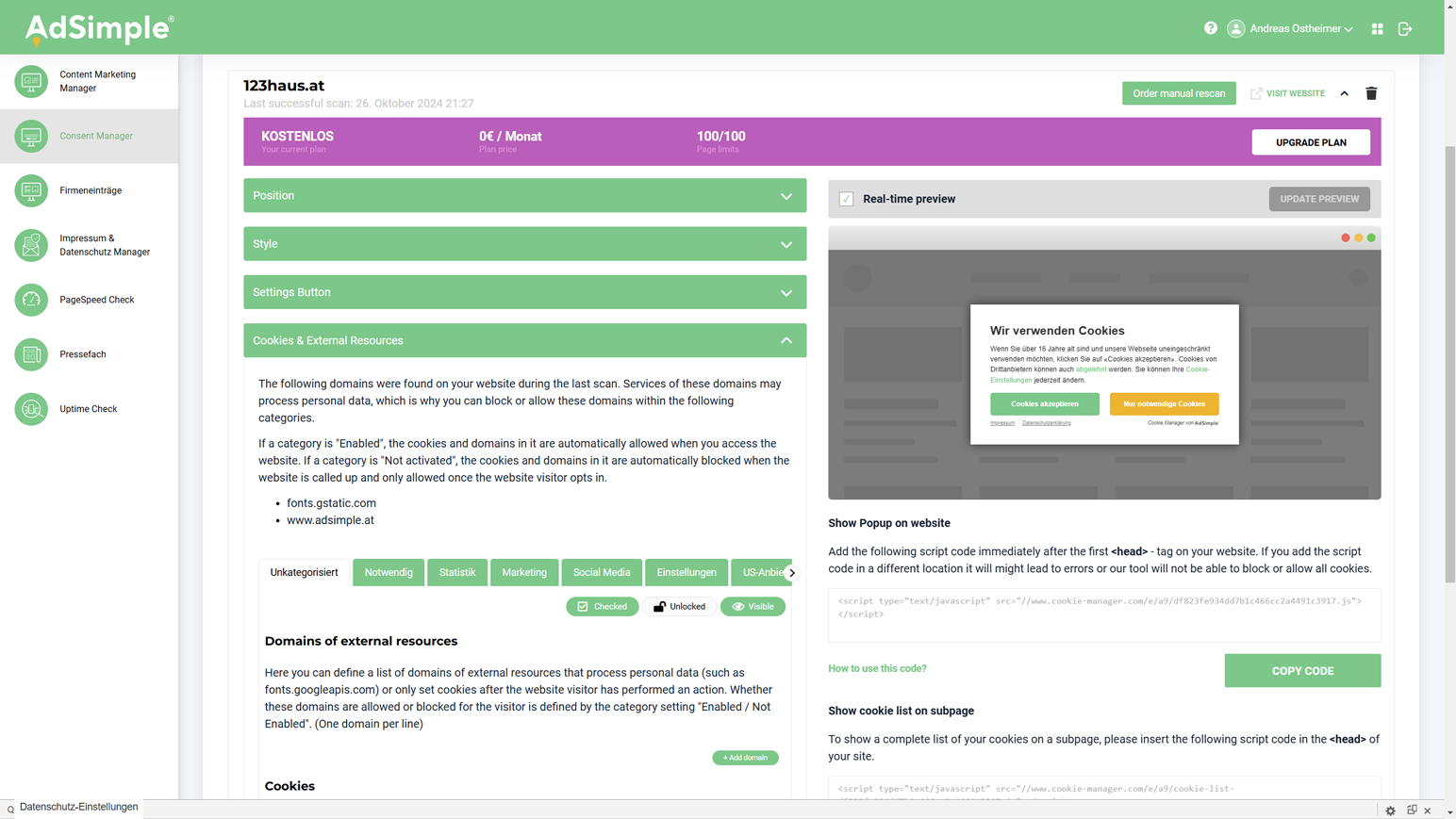This screenshot has width=1456, height=819.
Task: Click the VISIT WEBSITE link
Action: [1295, 93]
